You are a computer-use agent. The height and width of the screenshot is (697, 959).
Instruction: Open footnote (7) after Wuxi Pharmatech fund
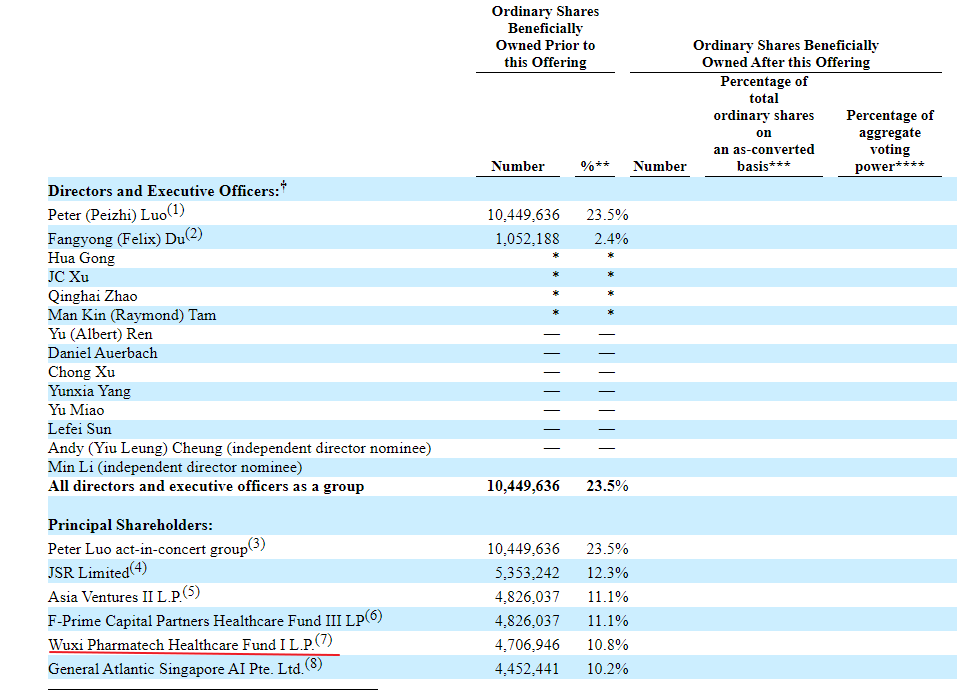(x=323, y=640)
